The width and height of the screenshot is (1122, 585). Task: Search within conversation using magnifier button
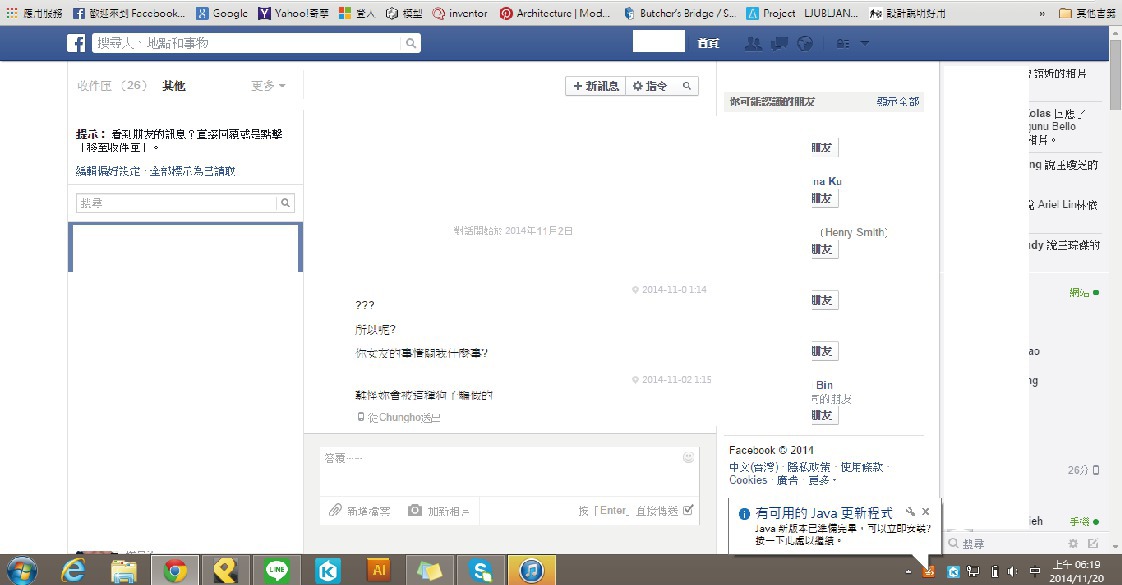(x=687, y=86)
